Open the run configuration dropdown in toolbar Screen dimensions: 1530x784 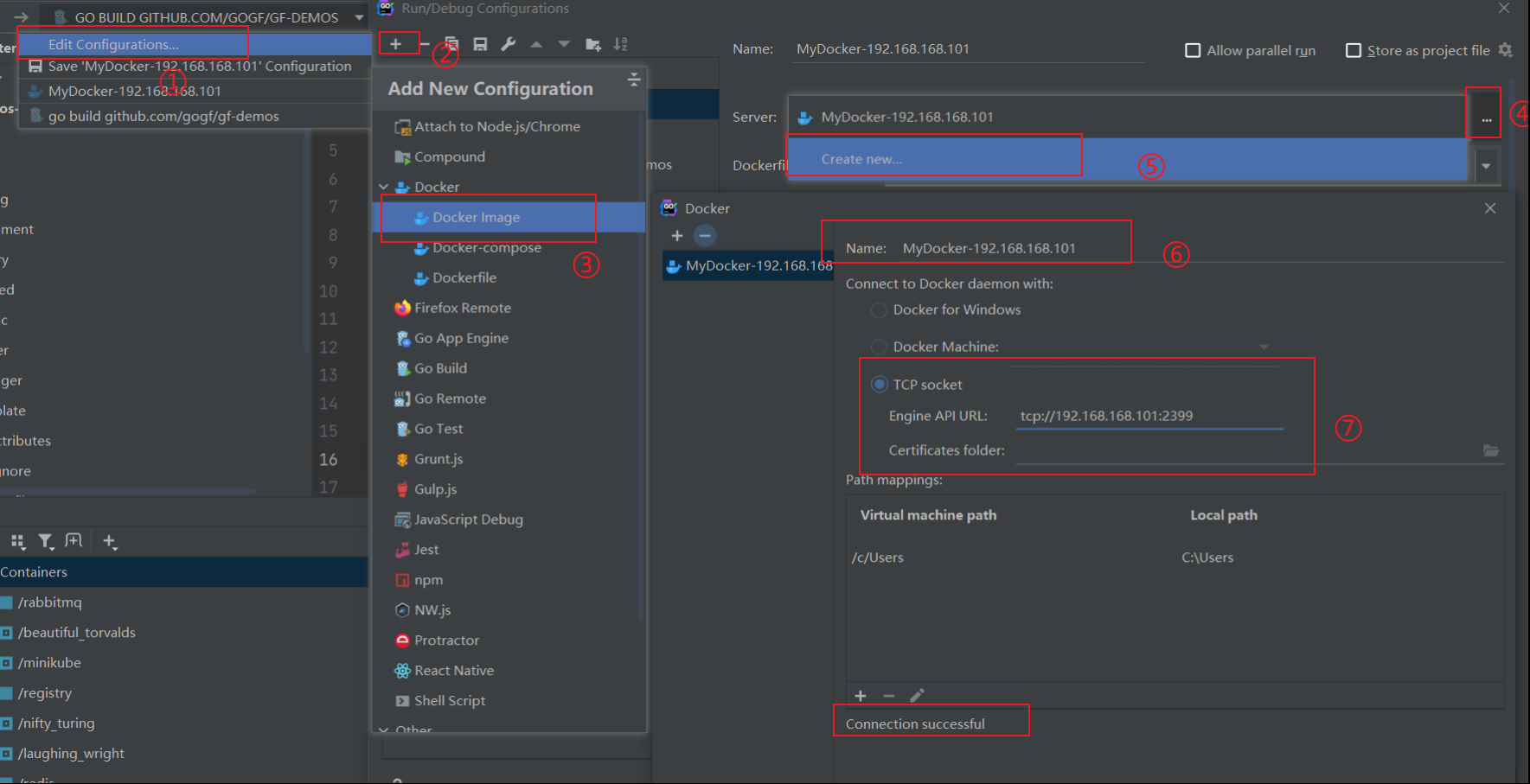point(359,17)
